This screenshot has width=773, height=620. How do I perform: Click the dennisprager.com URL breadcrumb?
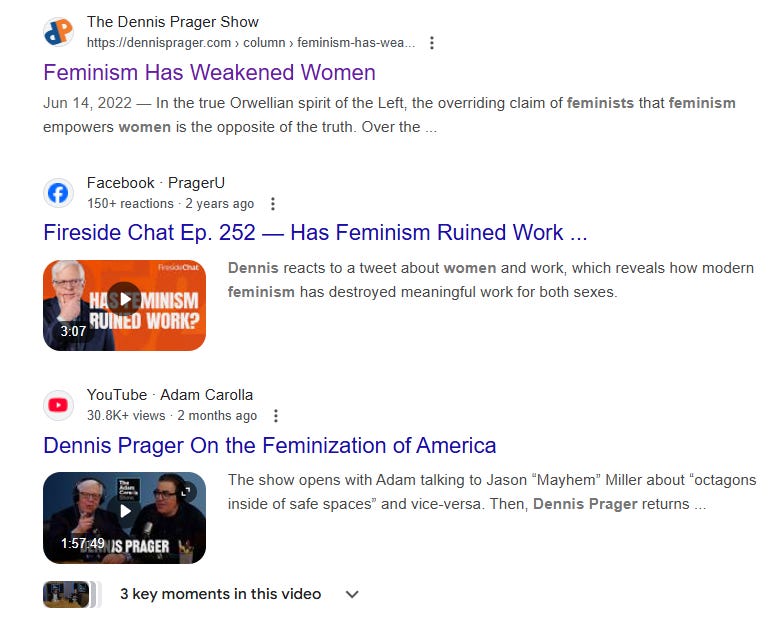tap(251, 43)
